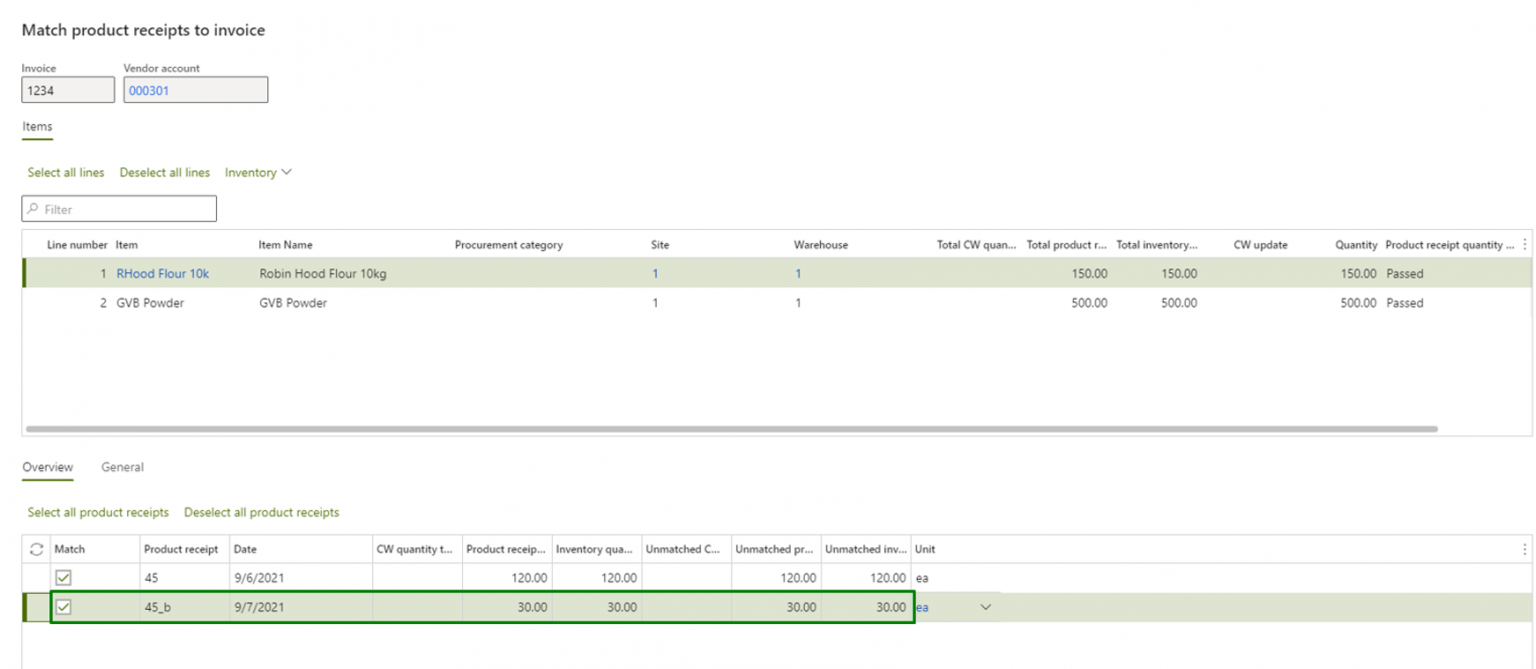Sort by Line number column header
Image resolution: width=1536 pixels, height=669 pixels.
[77, 245]
